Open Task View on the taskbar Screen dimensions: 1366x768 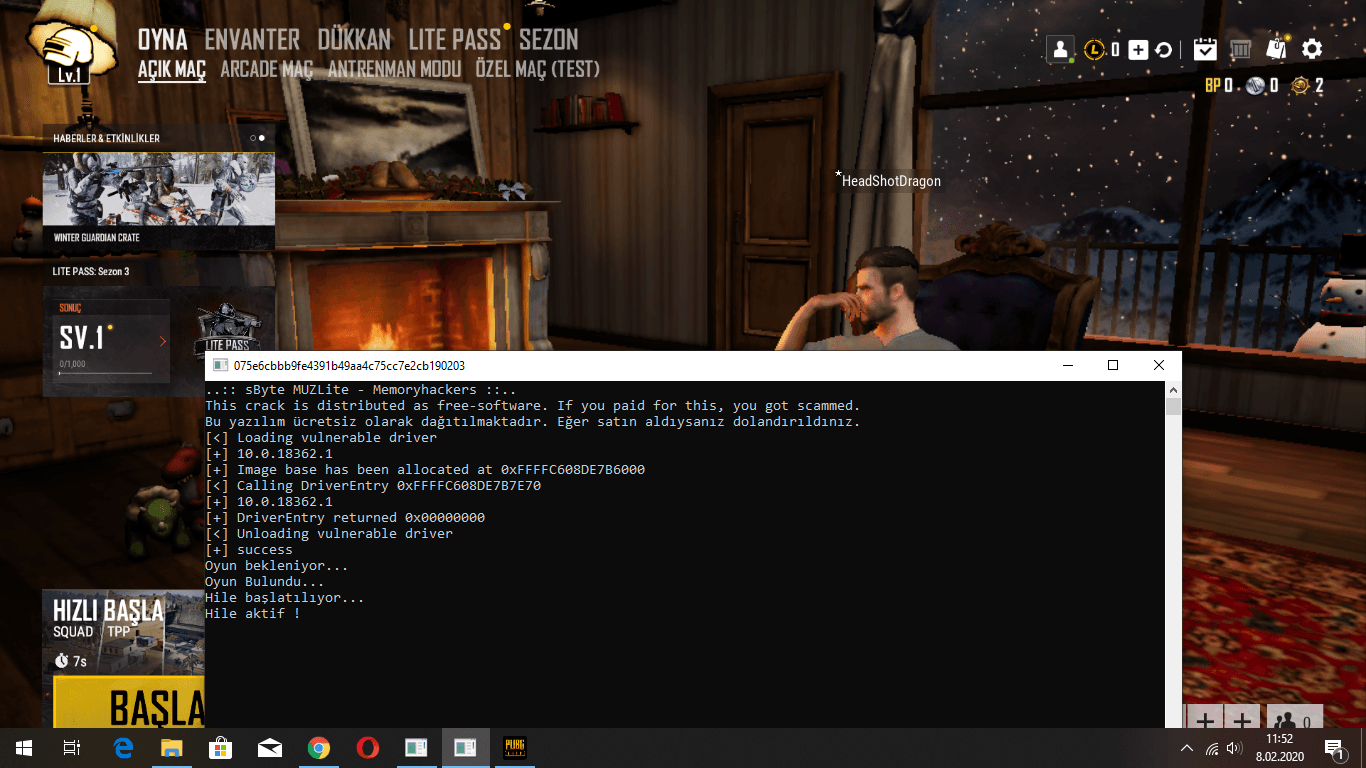[72, 748]
